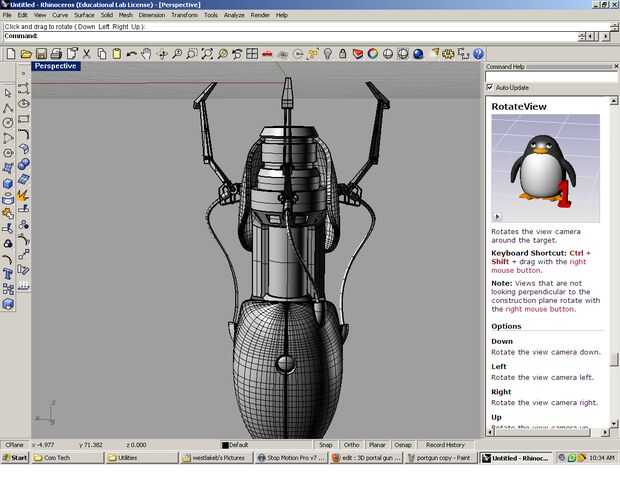The width and height of the screenshot is (620, 496).
Task: Toggle Osnap in the status bar
Action: [402, 444]
